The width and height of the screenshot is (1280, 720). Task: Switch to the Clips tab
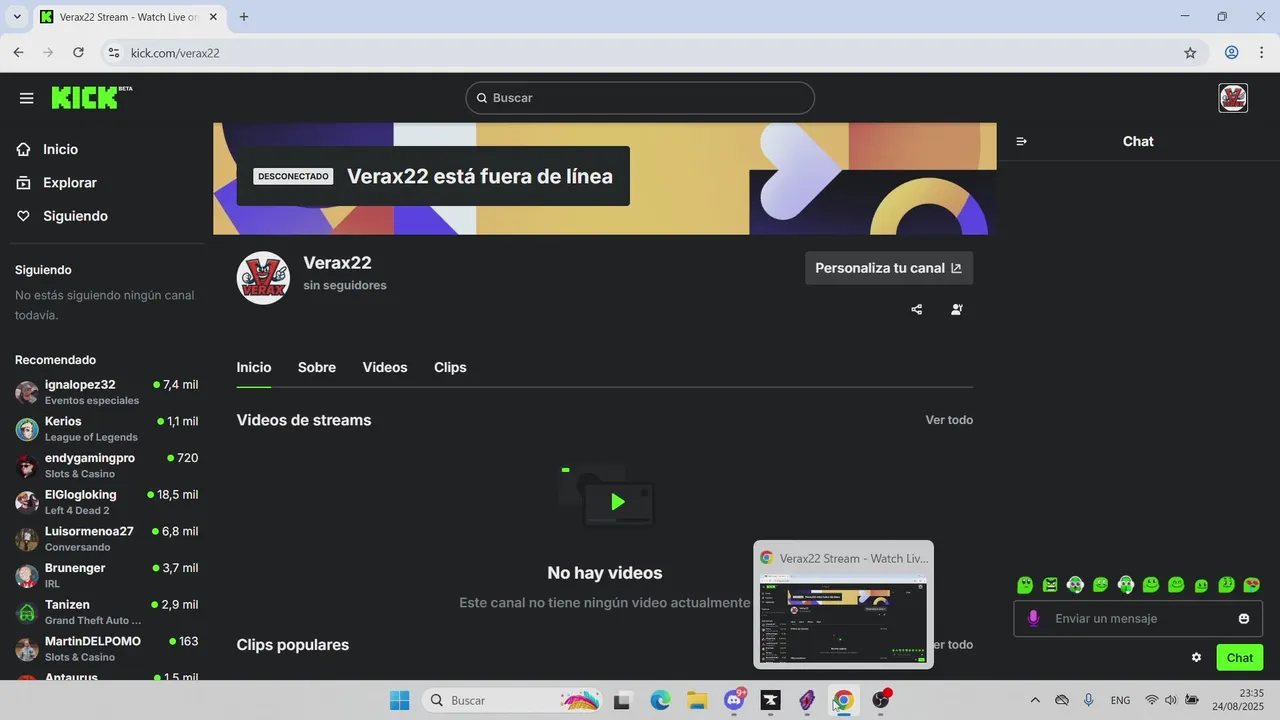(x=450, y=368)
